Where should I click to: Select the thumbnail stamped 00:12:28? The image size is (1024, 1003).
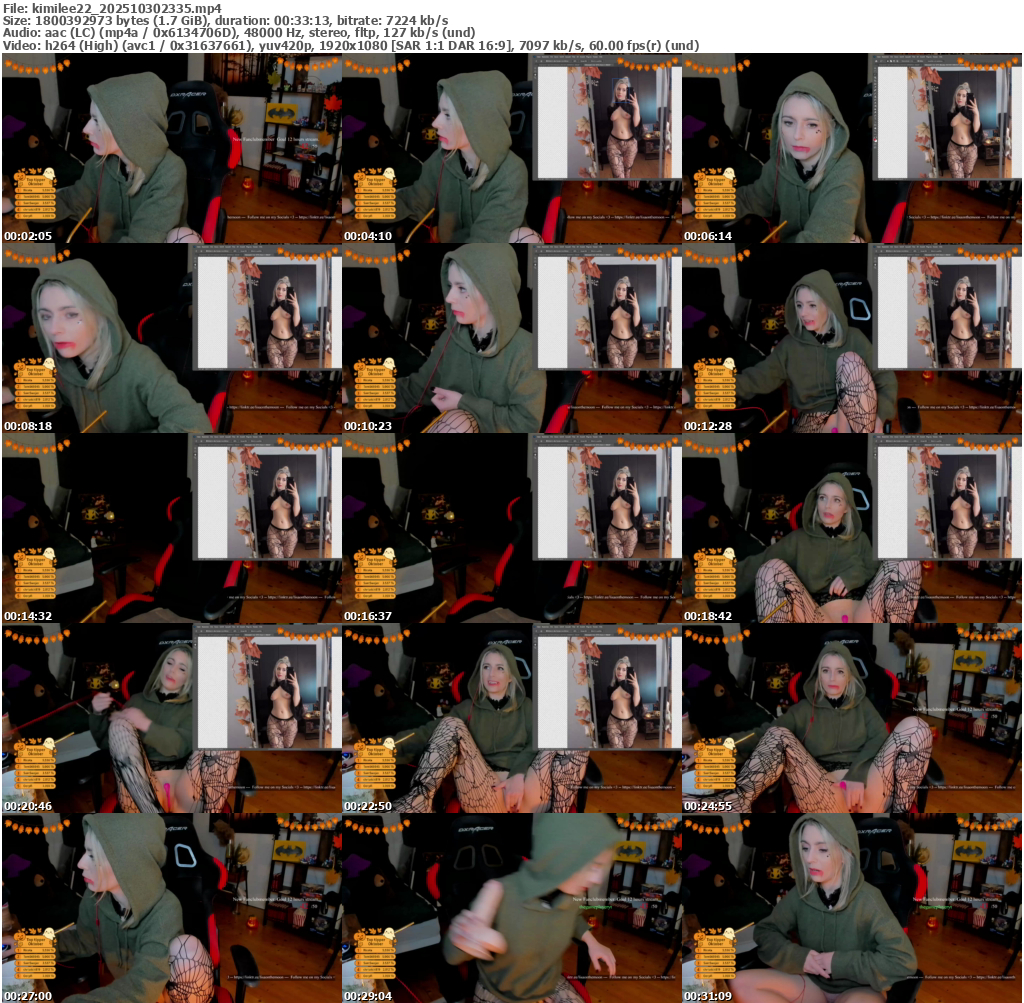point(851,338)
